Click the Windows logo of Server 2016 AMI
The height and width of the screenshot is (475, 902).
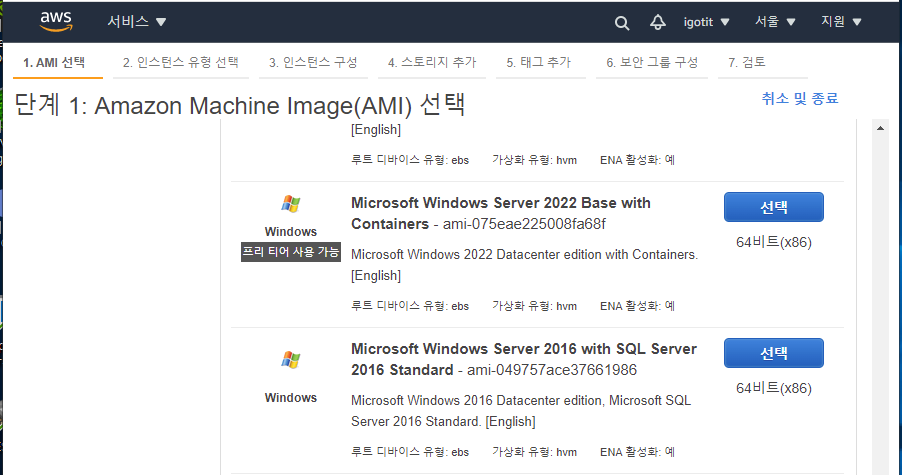pos(291,360)
